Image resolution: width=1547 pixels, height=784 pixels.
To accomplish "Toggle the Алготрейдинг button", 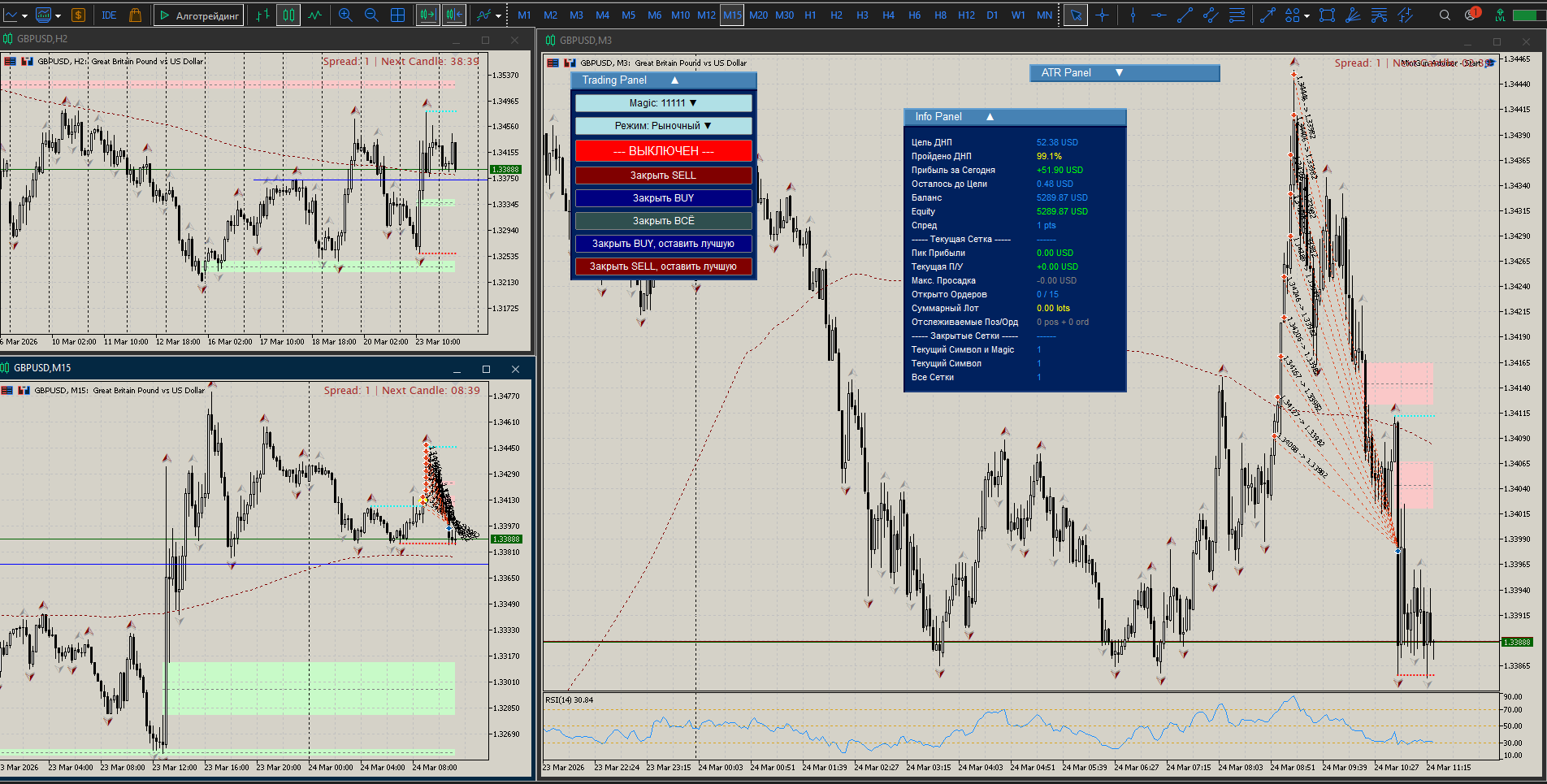I will click(x=199, y=15).
